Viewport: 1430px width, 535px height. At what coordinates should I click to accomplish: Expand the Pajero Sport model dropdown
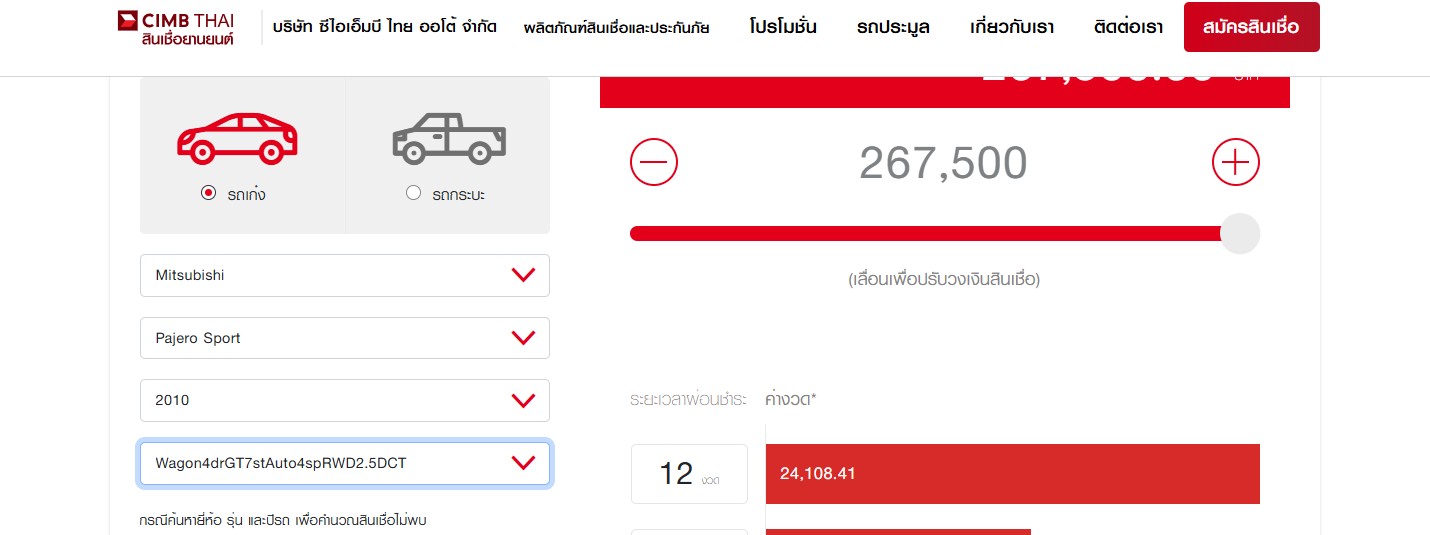point(344,338)
